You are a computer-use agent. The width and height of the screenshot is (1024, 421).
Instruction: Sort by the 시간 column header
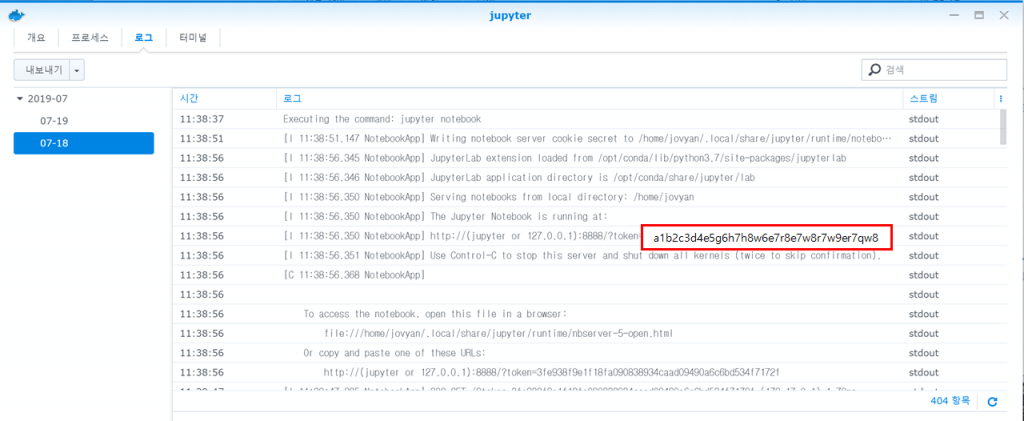click(224, 99)
